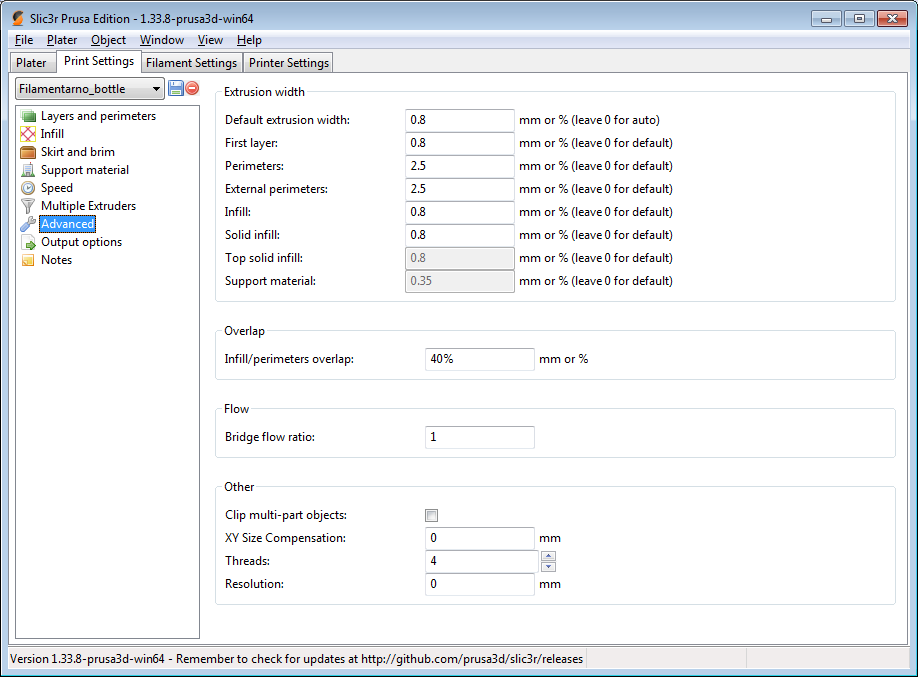
Task: Select Multiple Extruders page label
Action: click(x=88, y=206)
